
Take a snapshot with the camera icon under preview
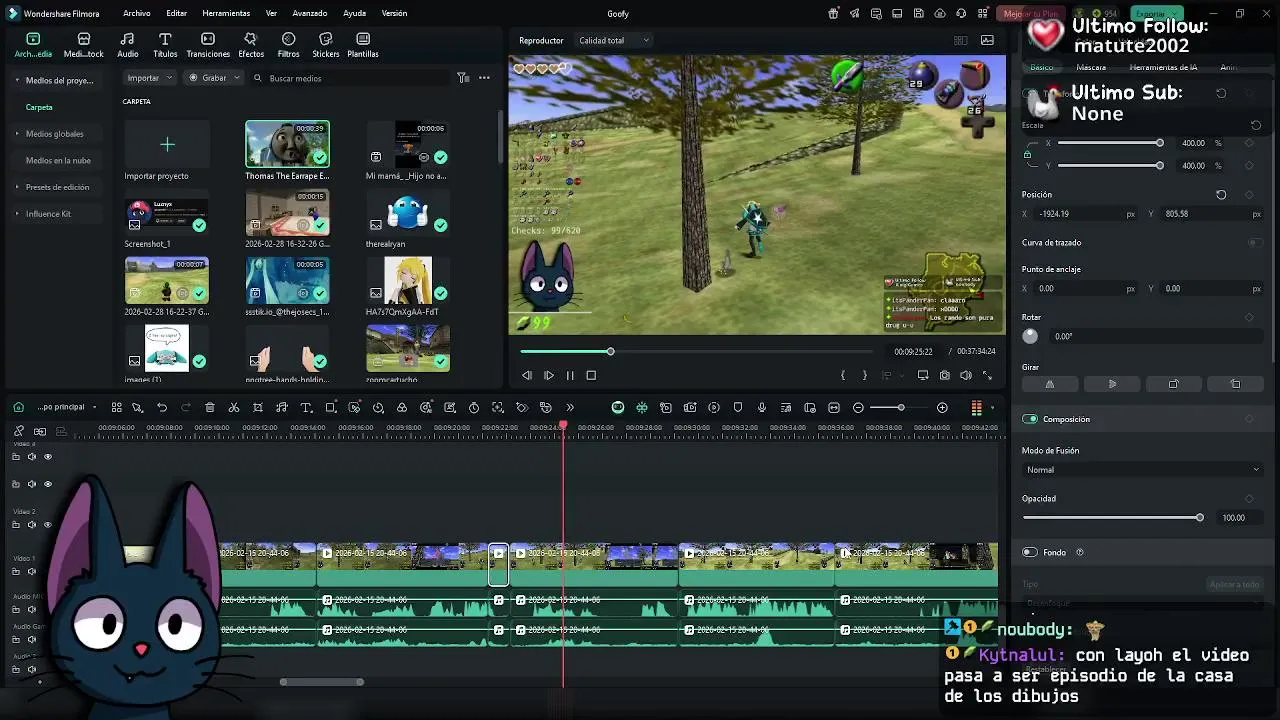coord(945,375)
